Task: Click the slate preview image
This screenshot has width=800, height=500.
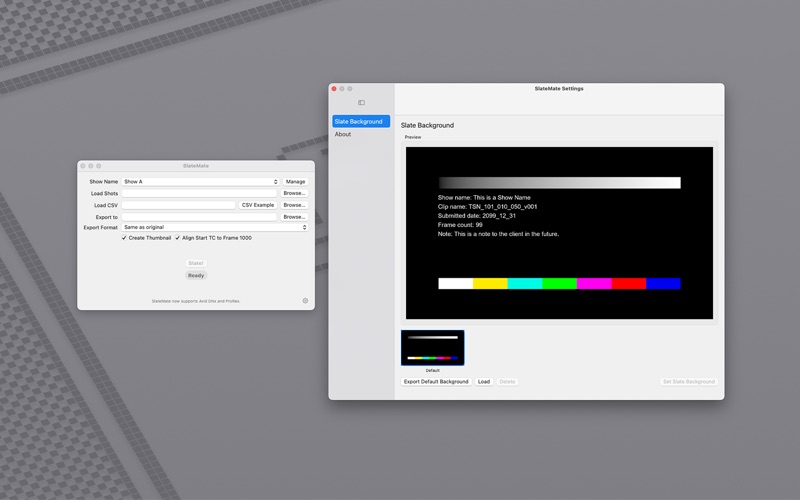Action: click(559, 233)
